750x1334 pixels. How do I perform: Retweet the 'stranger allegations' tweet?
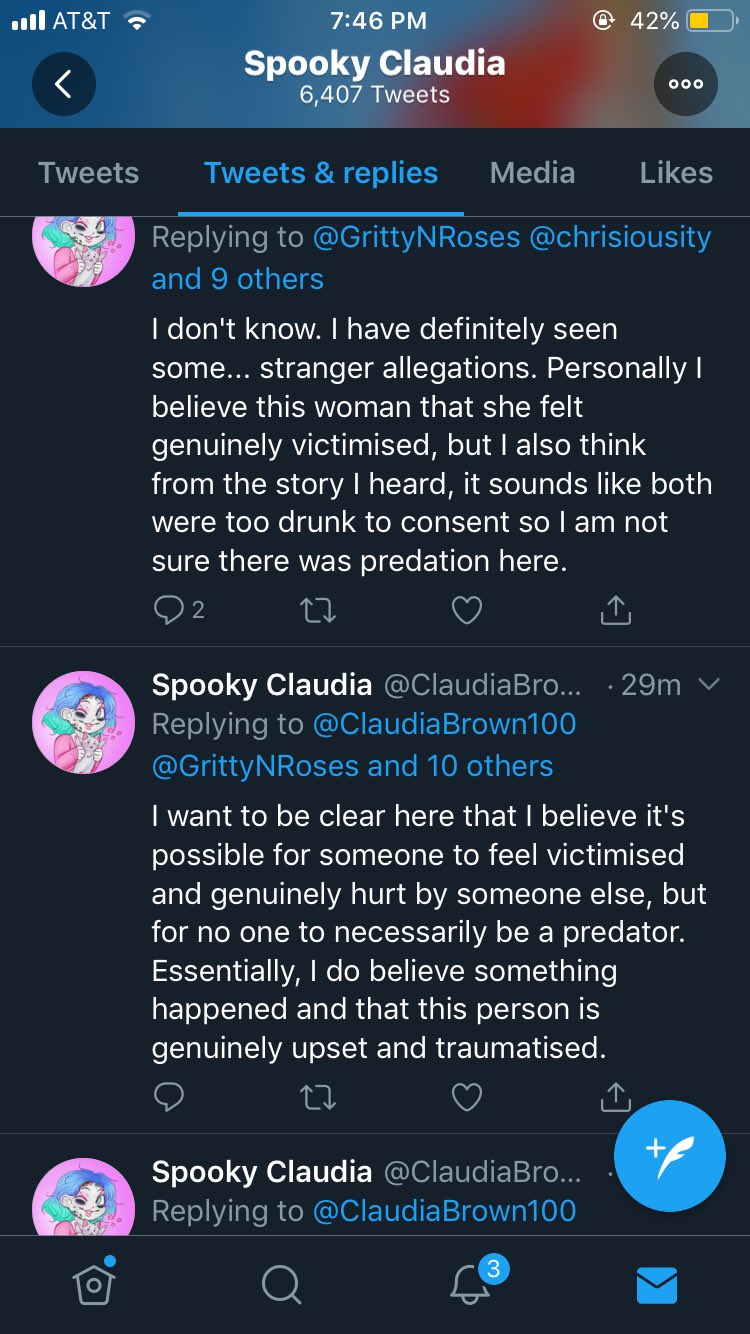(318, 609)
